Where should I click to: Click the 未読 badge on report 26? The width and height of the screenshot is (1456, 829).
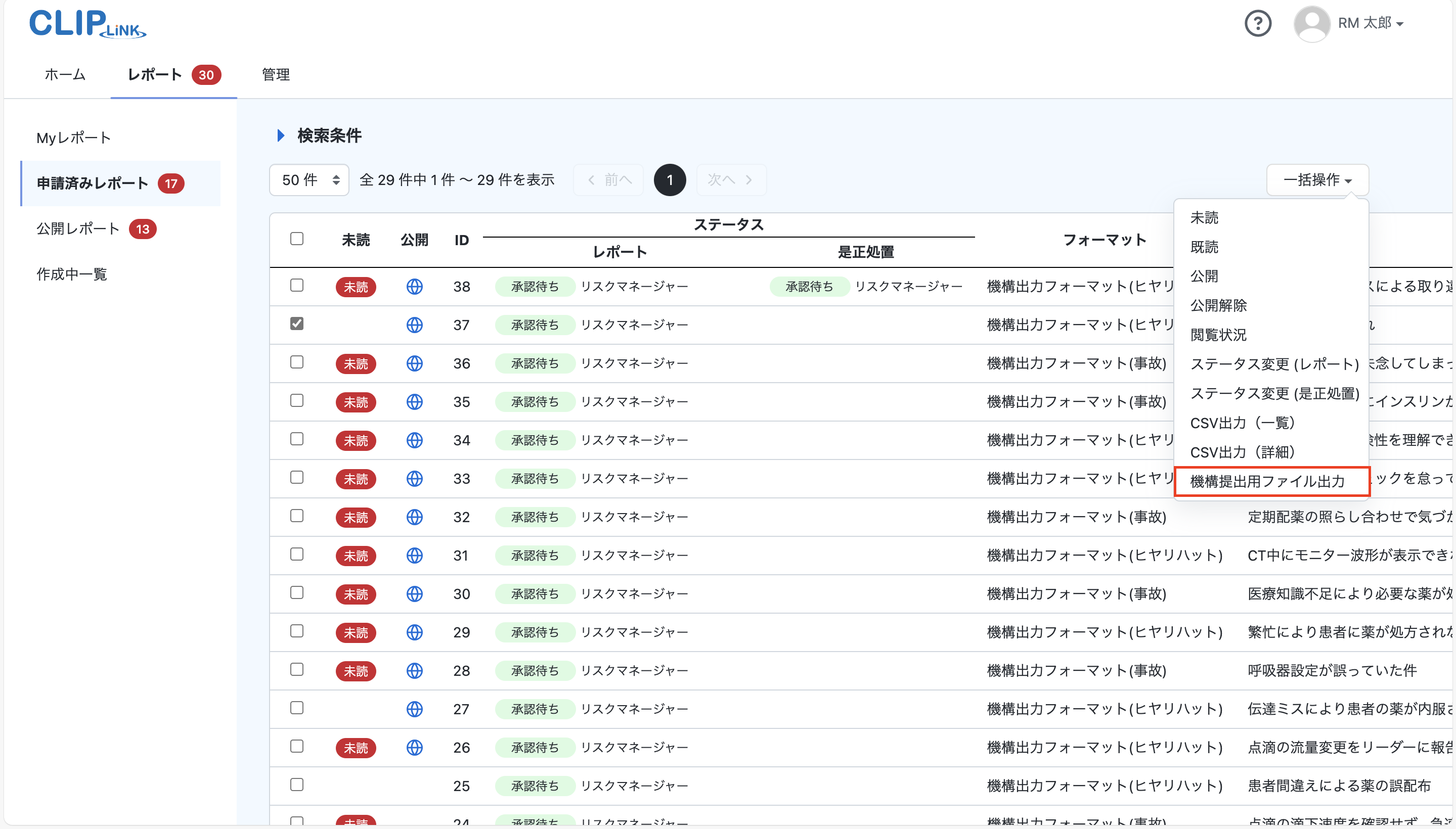tap(356, 747)
